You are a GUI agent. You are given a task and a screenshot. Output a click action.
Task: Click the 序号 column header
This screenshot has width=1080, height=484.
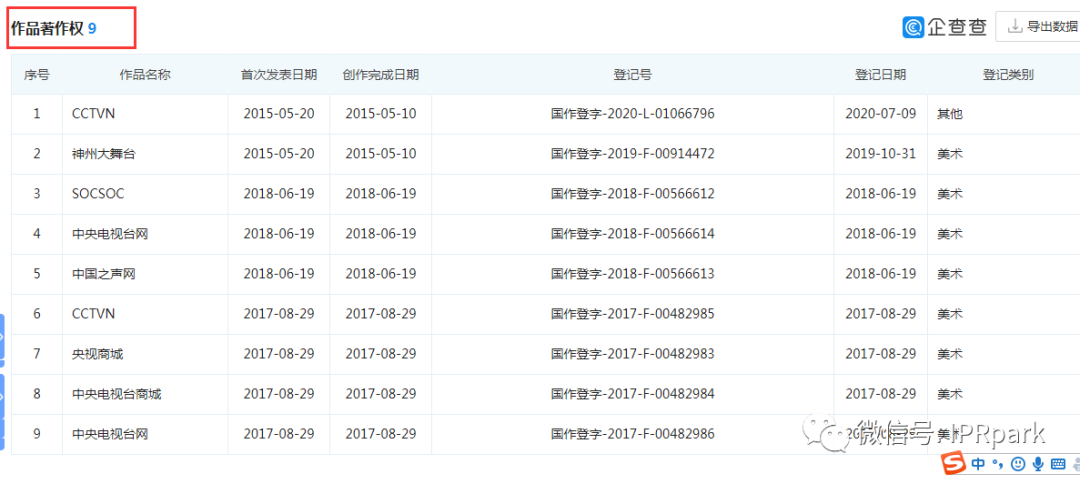37,74
